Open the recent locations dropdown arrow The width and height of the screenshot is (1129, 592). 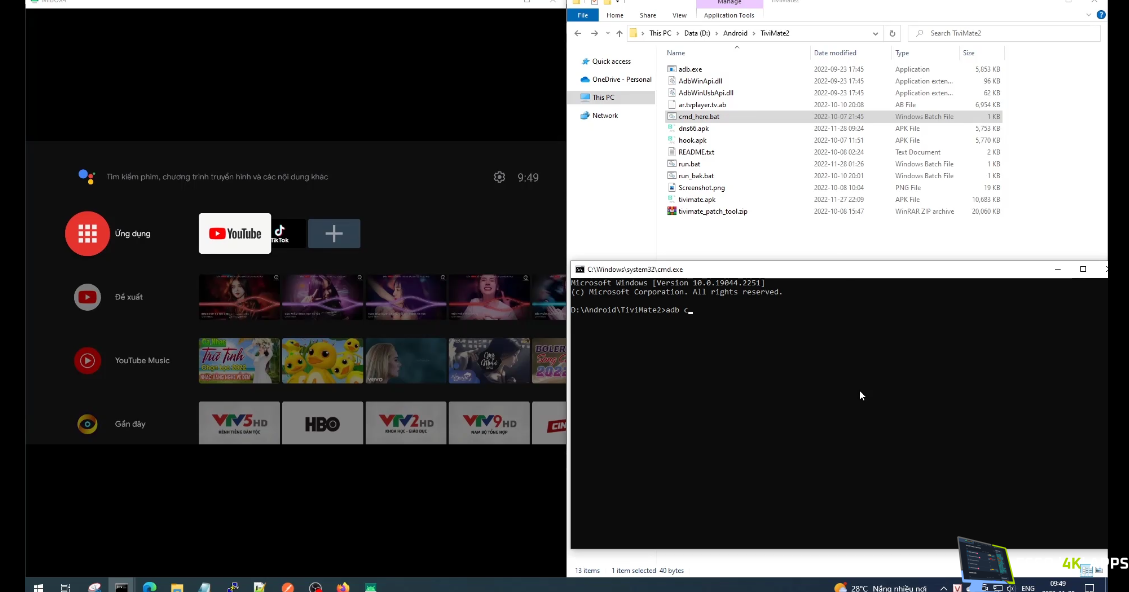tap(606, 33)
